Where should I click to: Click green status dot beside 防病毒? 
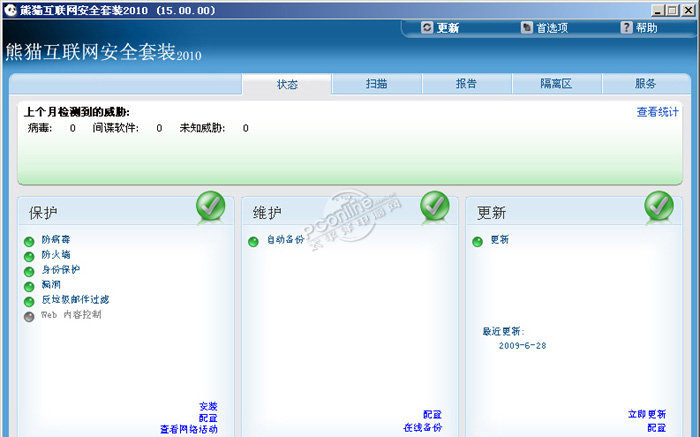point(29,241)
